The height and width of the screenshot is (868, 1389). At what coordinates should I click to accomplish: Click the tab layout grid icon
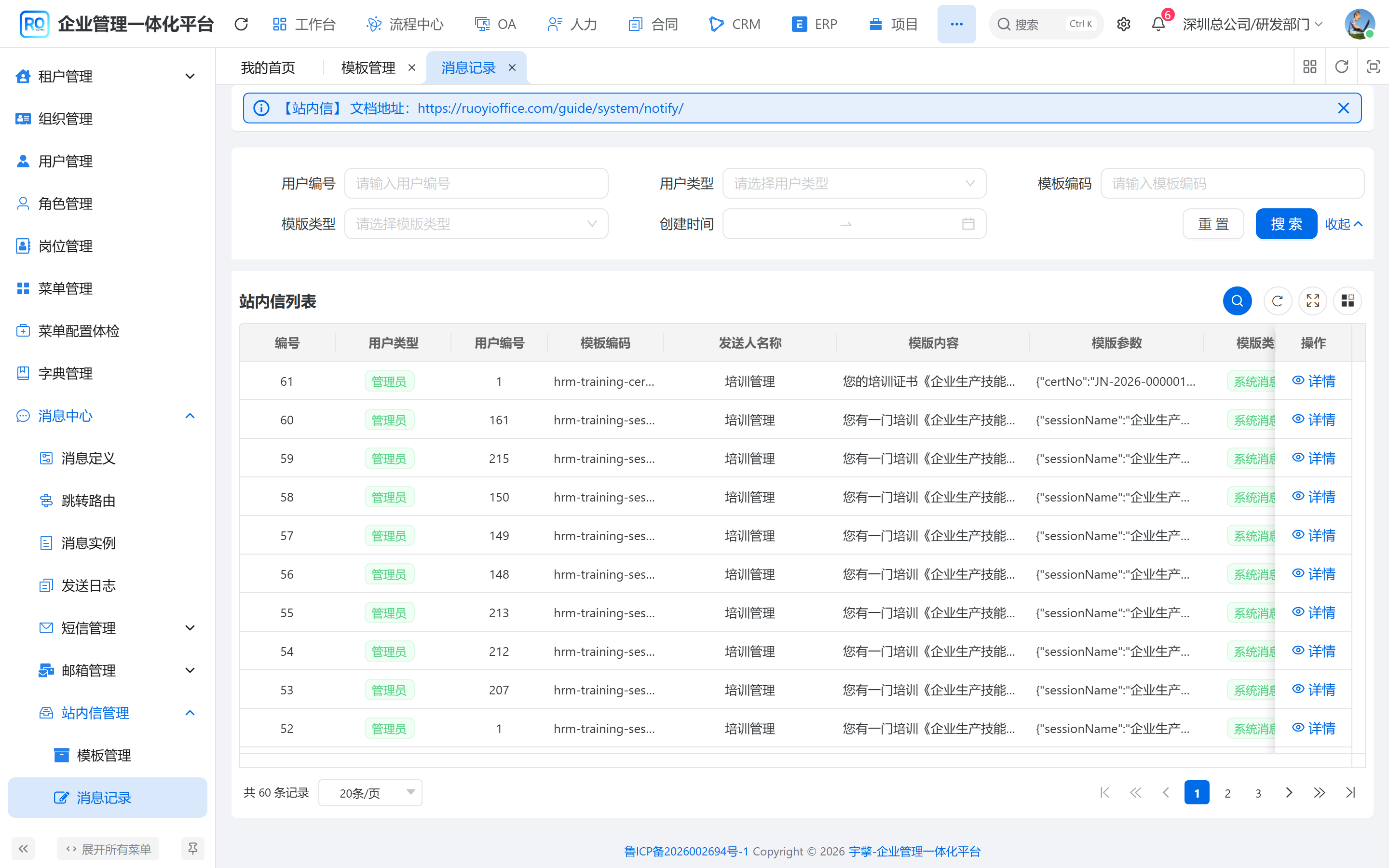point(1310,67)
